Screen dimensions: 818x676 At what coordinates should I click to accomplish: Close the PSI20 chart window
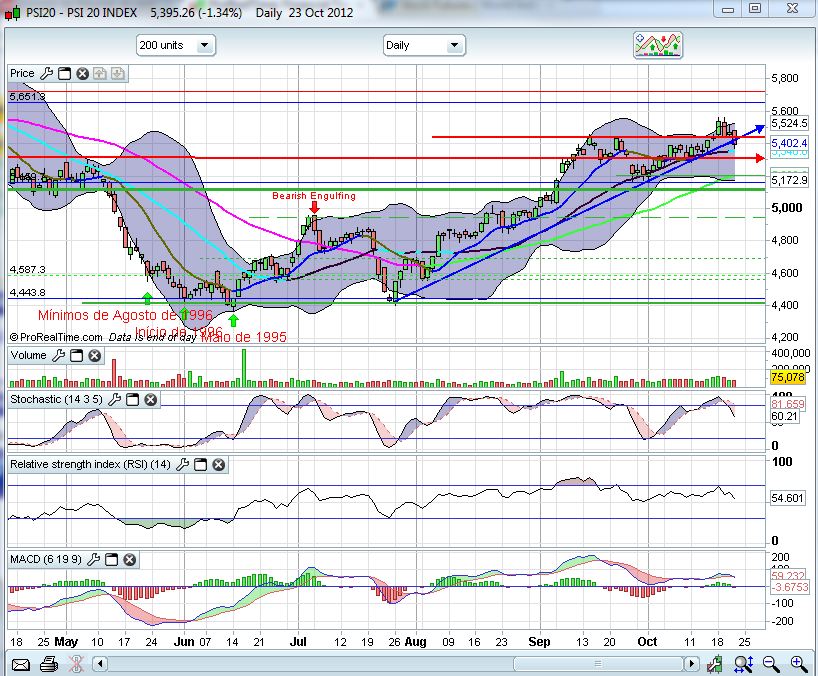(792, 9)
